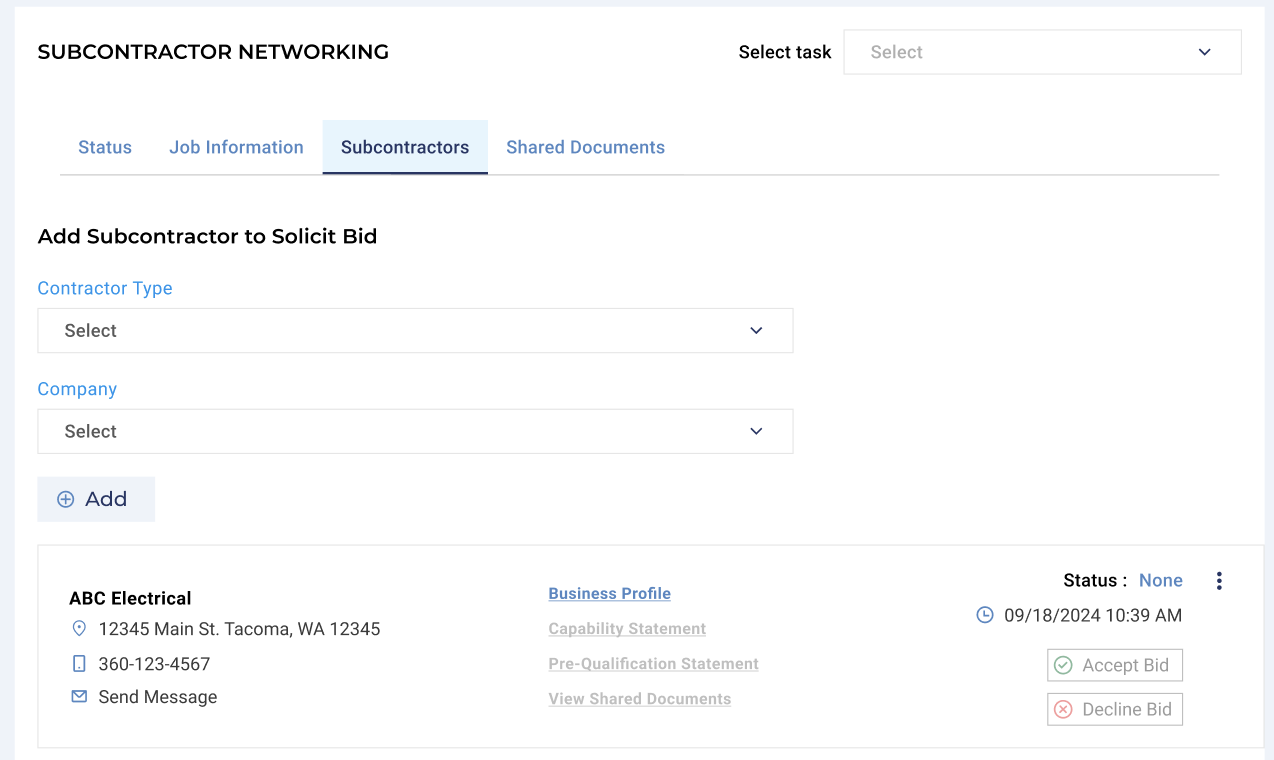1274x760 pixels.
Task: Go to the Shared Documents tab
Action: pos(585,147)
